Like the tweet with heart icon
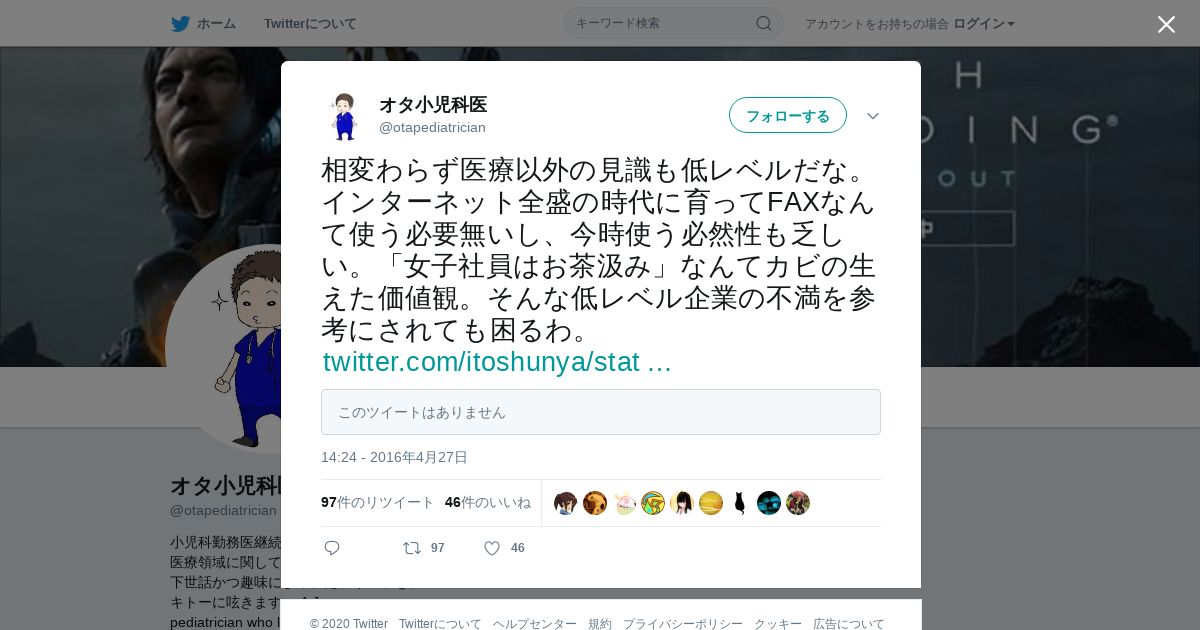Image resolution: width=1200 pixels, height=630 pixels. [x=492, y=548]
